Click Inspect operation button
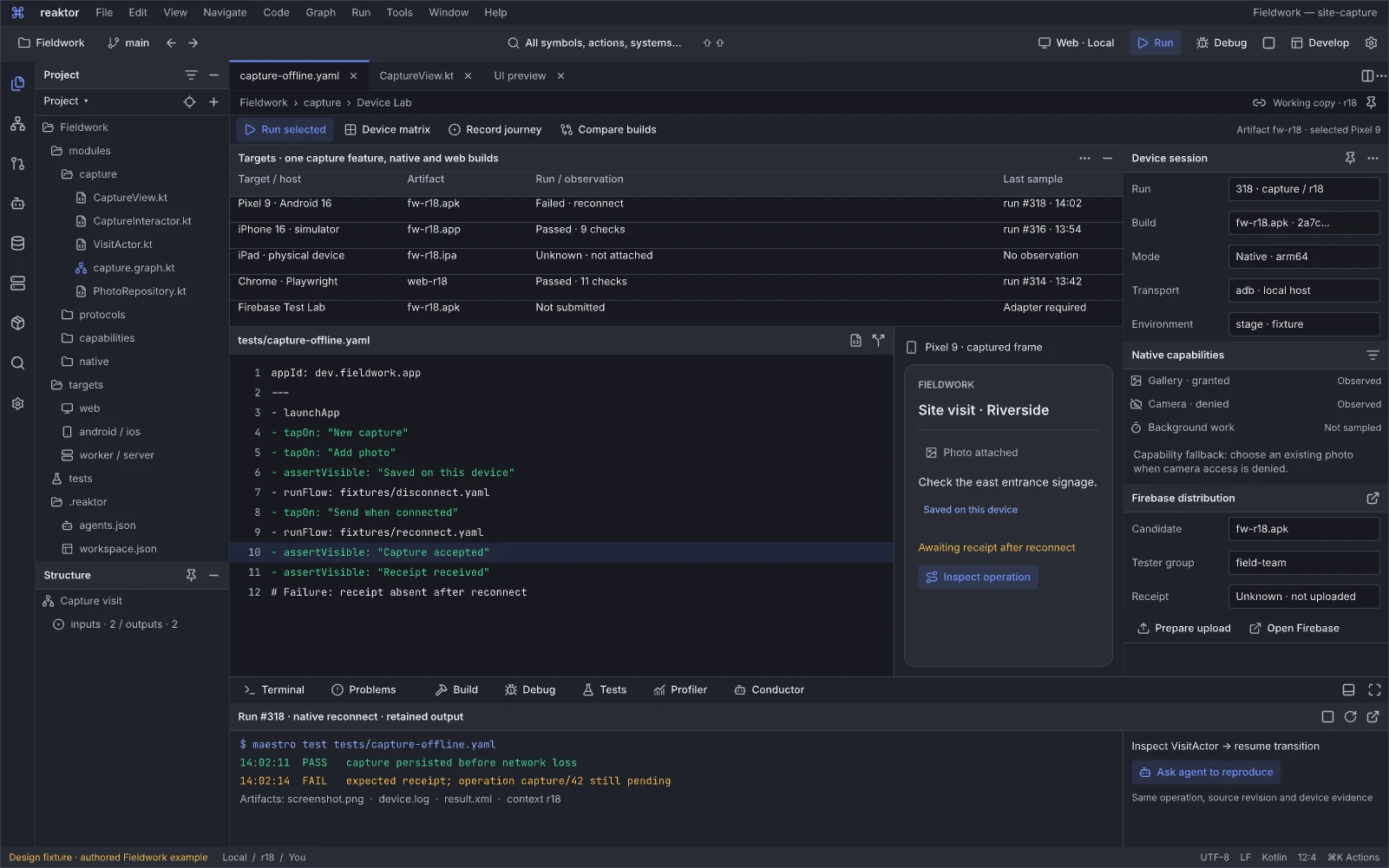 [x=978, y=577]
